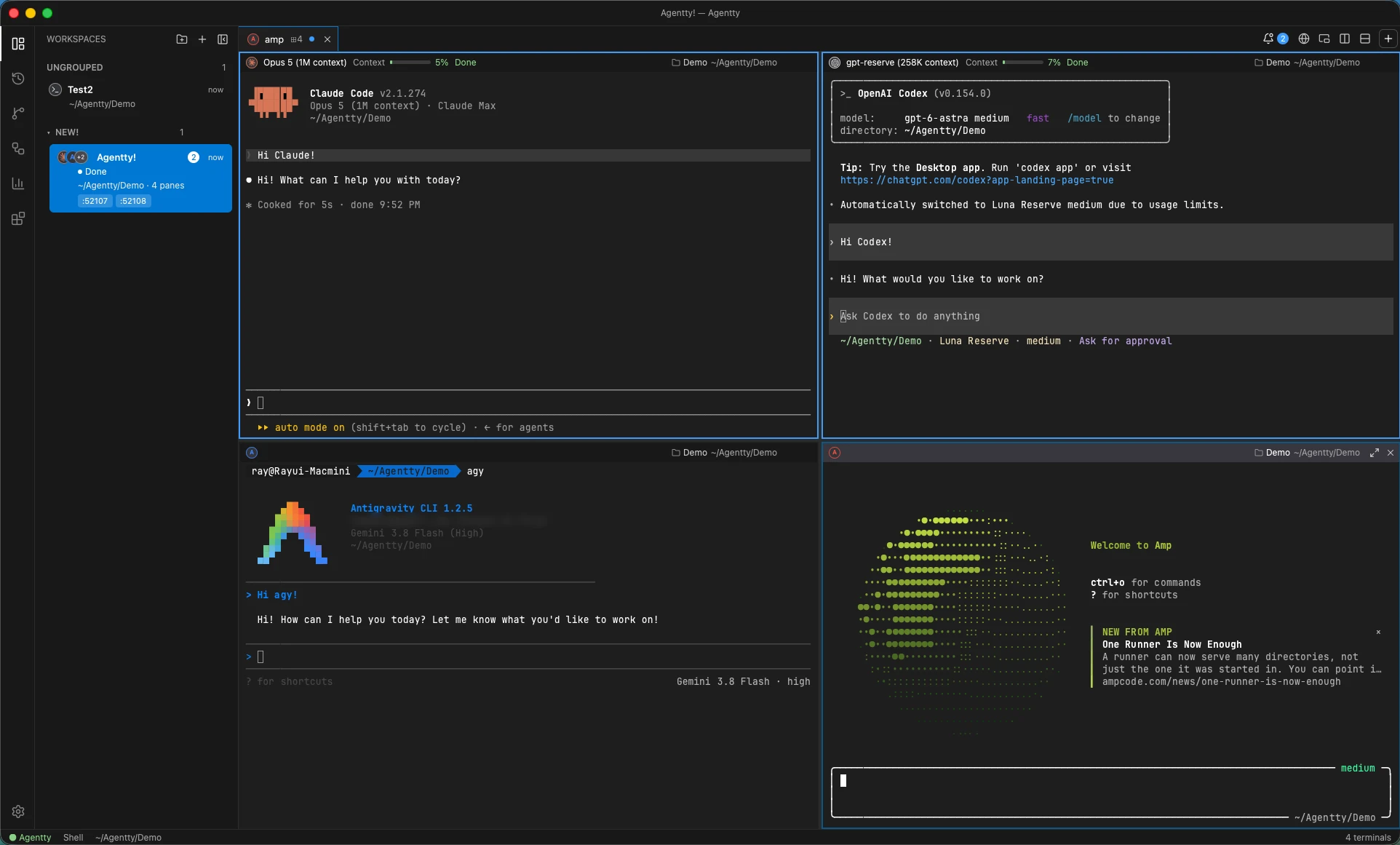
Task: Click the gpt-reserve pane context progress bar
Action: tap(1023, 63)
